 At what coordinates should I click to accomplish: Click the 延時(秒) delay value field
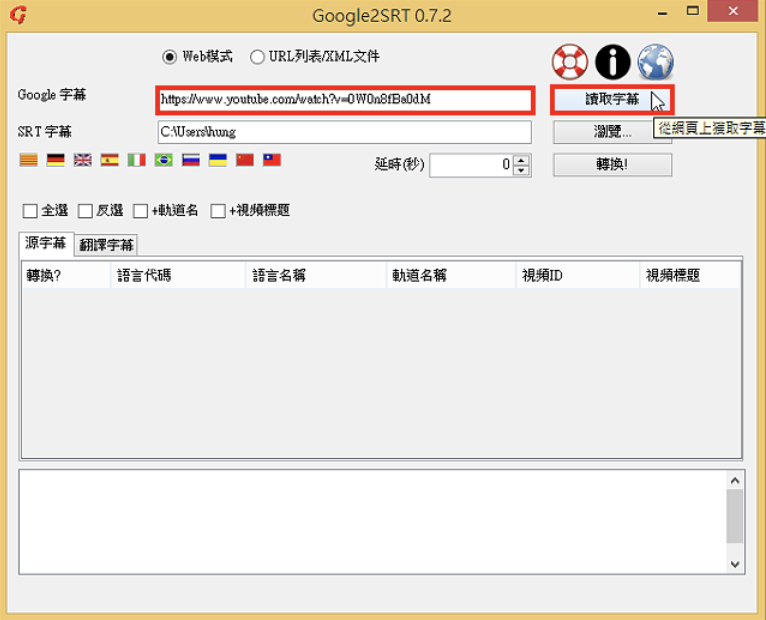(471, 165)
